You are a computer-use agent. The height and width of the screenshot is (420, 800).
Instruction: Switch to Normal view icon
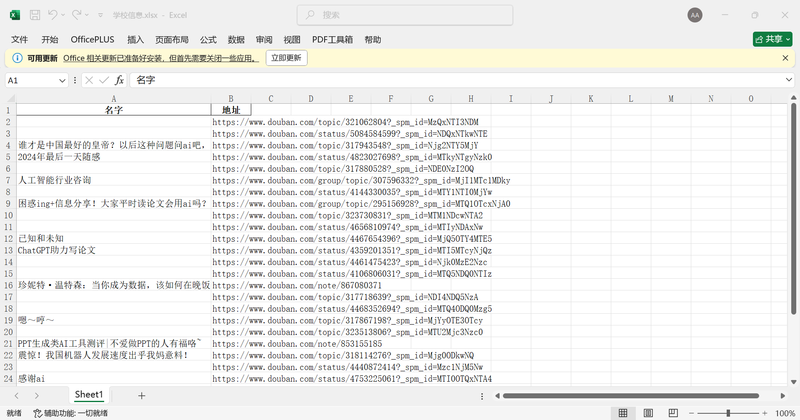click(623, 413)
